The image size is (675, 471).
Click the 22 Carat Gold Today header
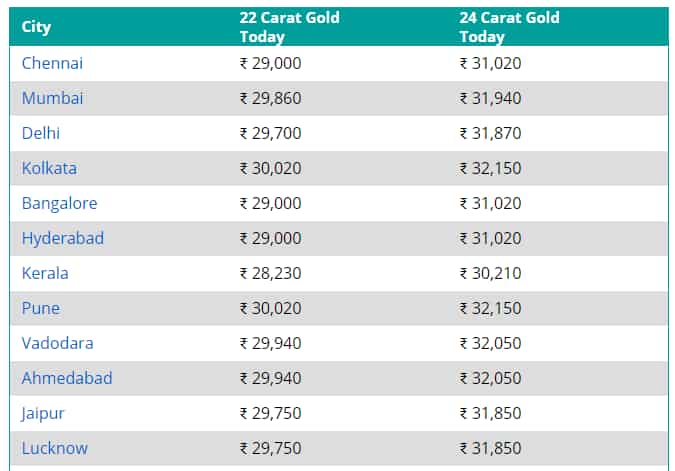coord(290,27)
